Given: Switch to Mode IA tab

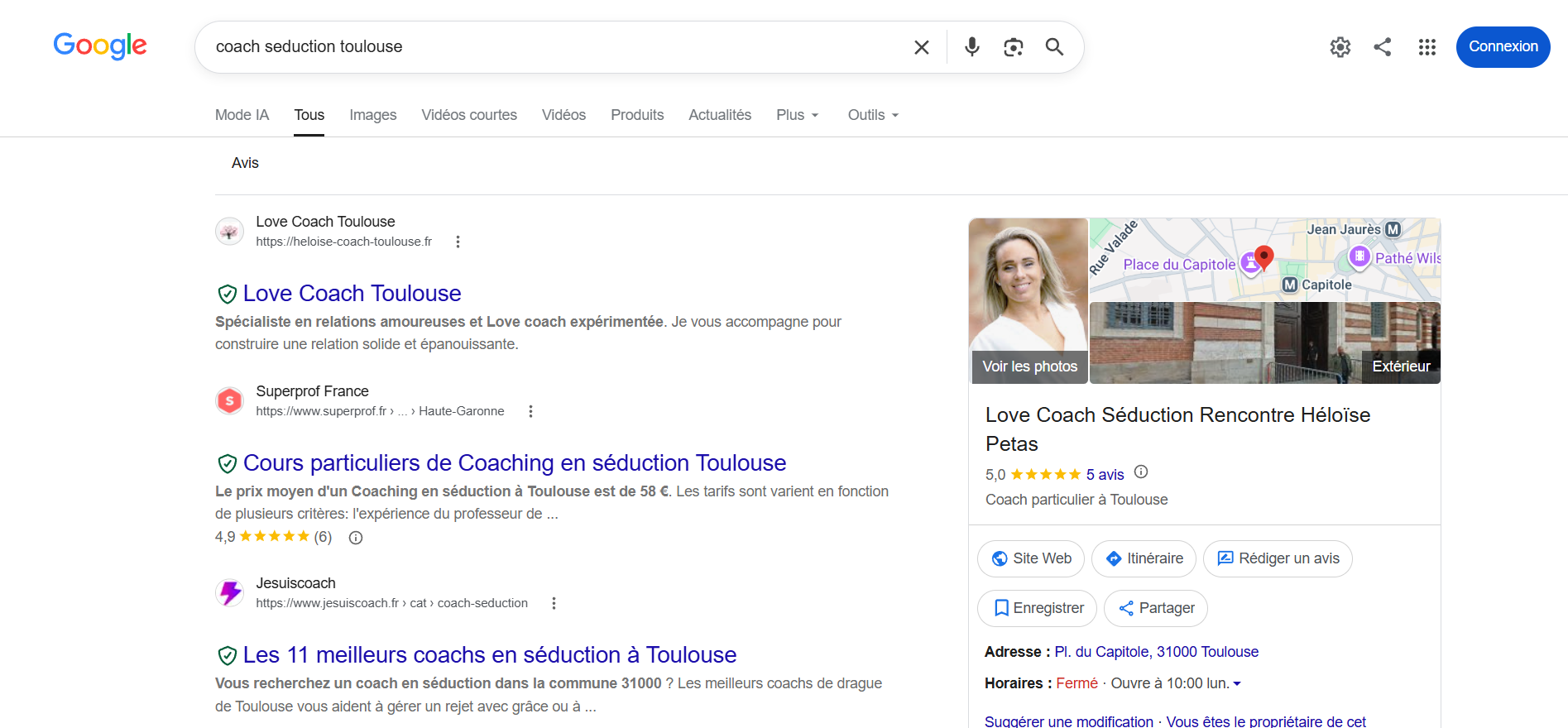Looking at the screenshot, I should 242,115.
